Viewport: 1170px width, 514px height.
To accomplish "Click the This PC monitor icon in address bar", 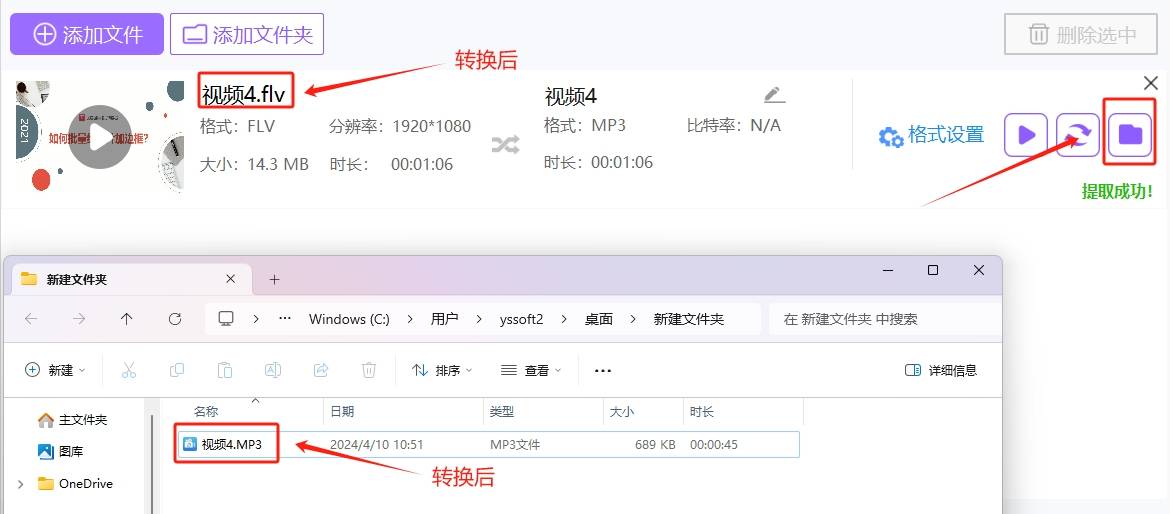I will [226, 319].
